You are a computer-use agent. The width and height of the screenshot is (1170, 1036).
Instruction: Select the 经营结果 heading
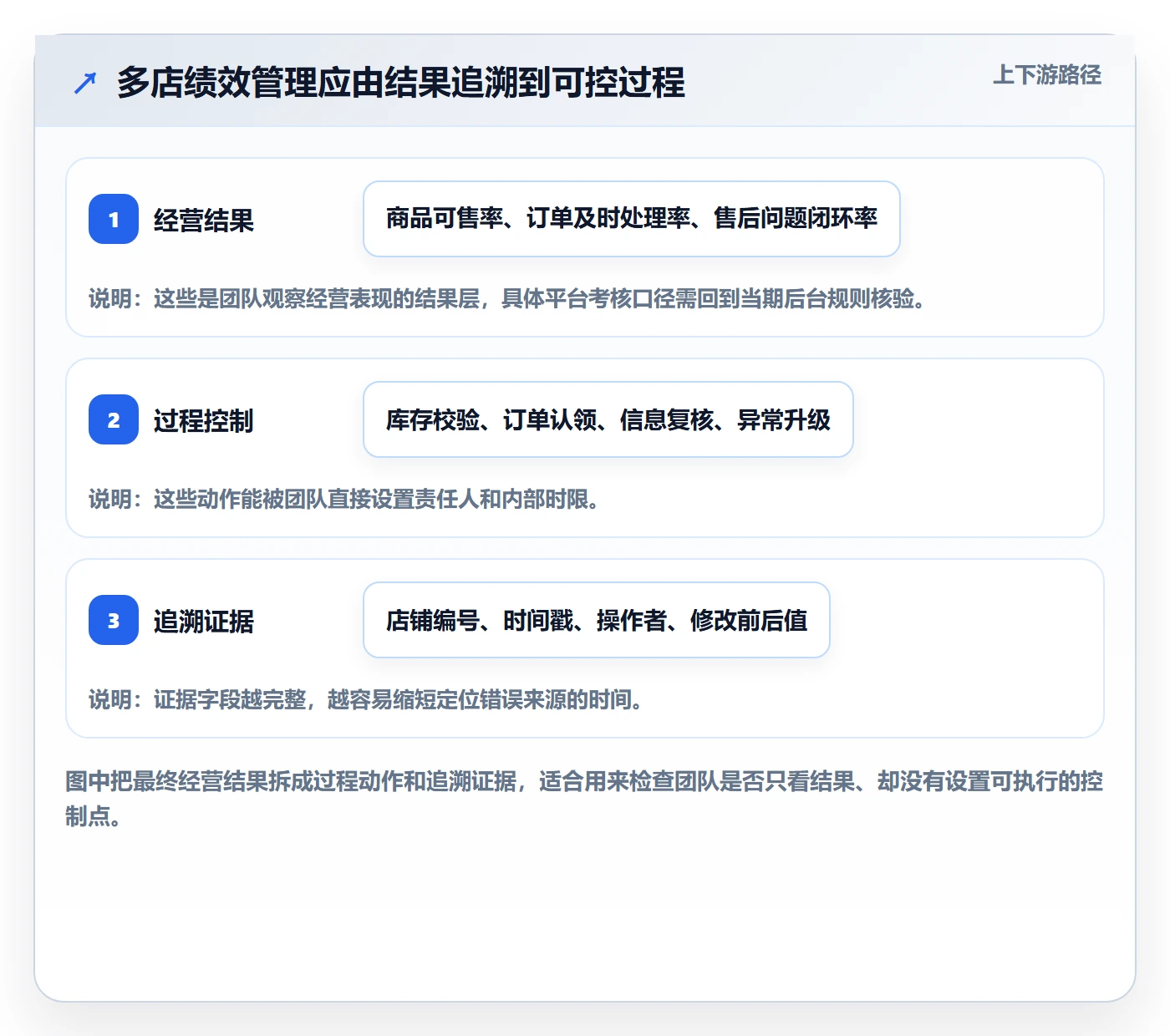[204, 220]
